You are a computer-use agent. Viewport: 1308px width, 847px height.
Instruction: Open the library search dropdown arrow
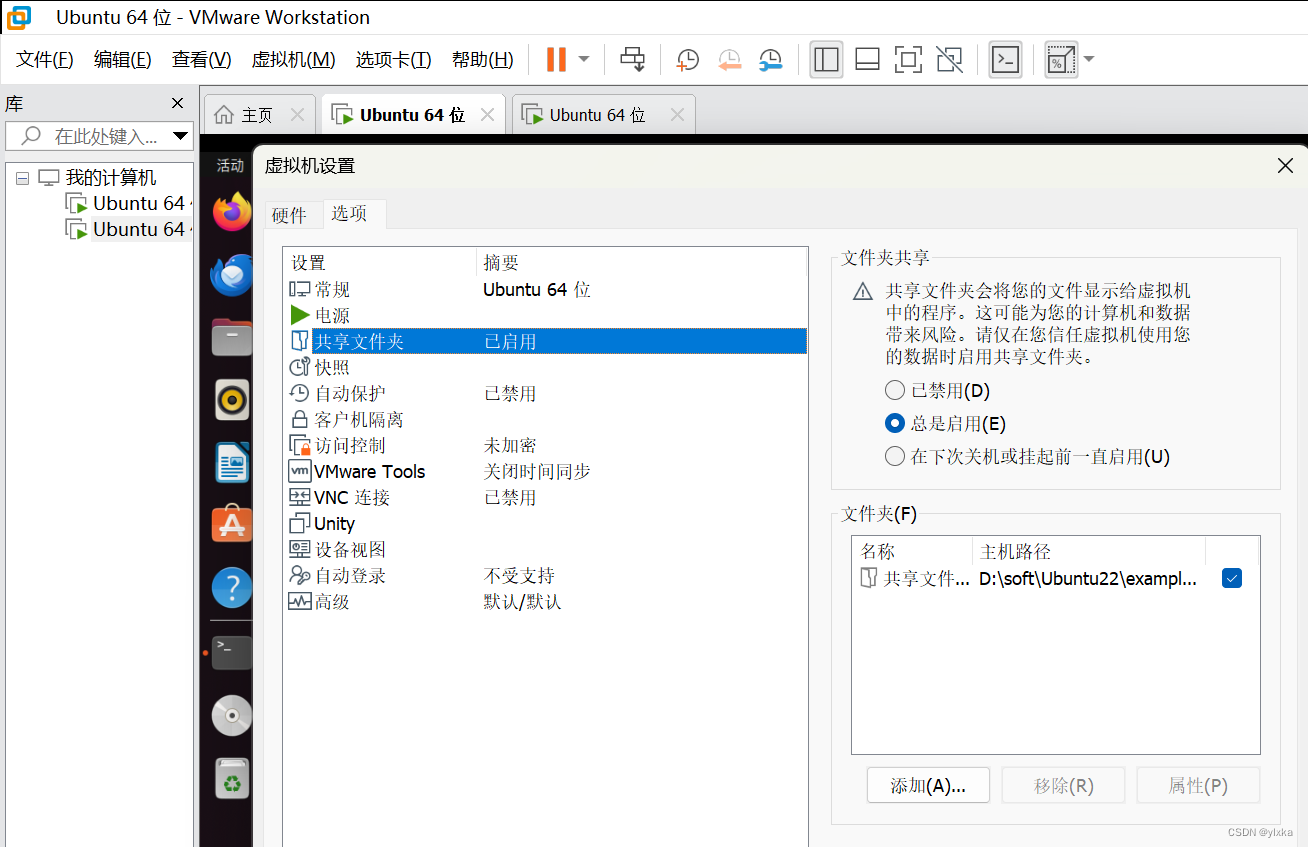coord(180,136)
